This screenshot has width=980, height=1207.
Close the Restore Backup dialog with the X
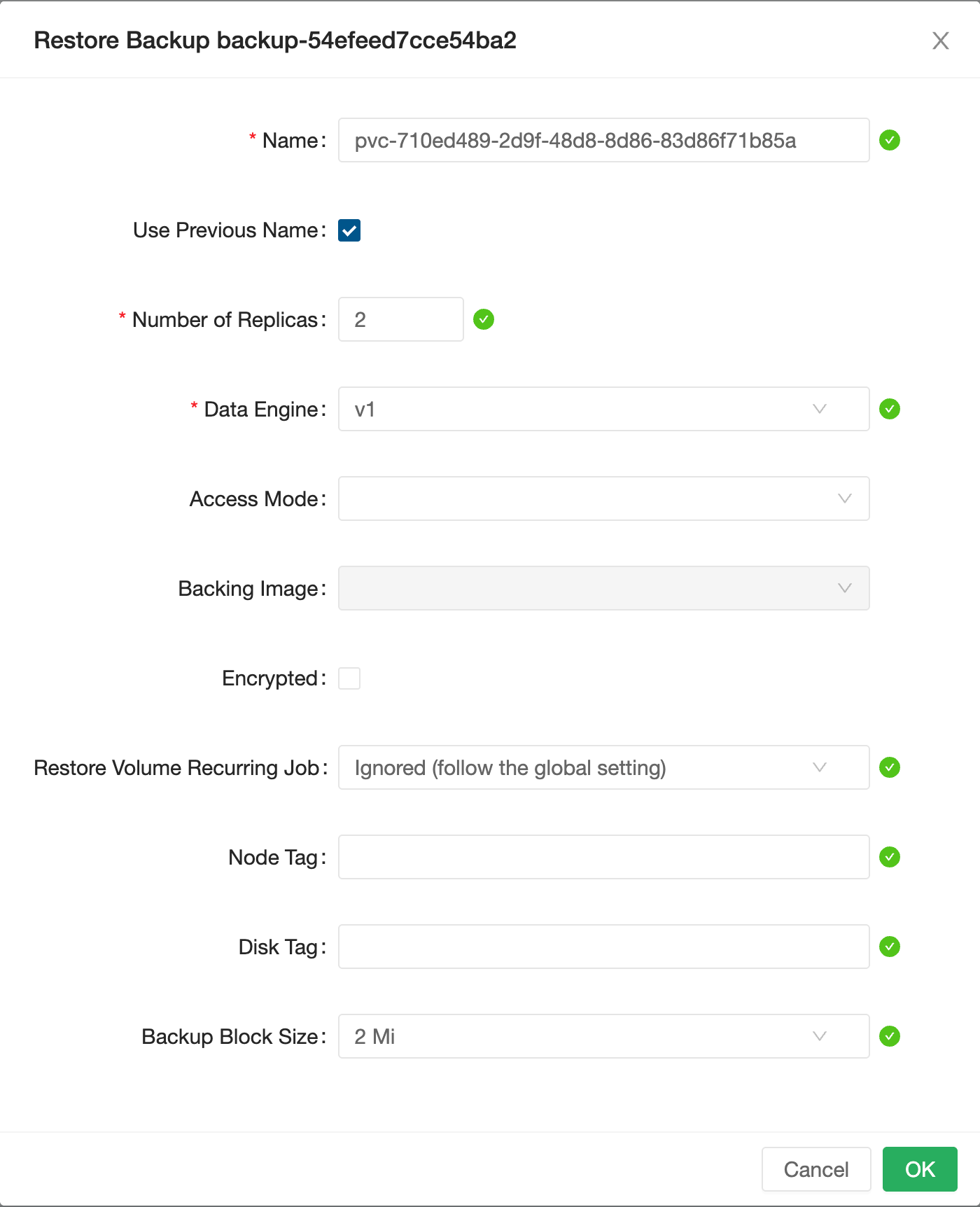point(940,41)
